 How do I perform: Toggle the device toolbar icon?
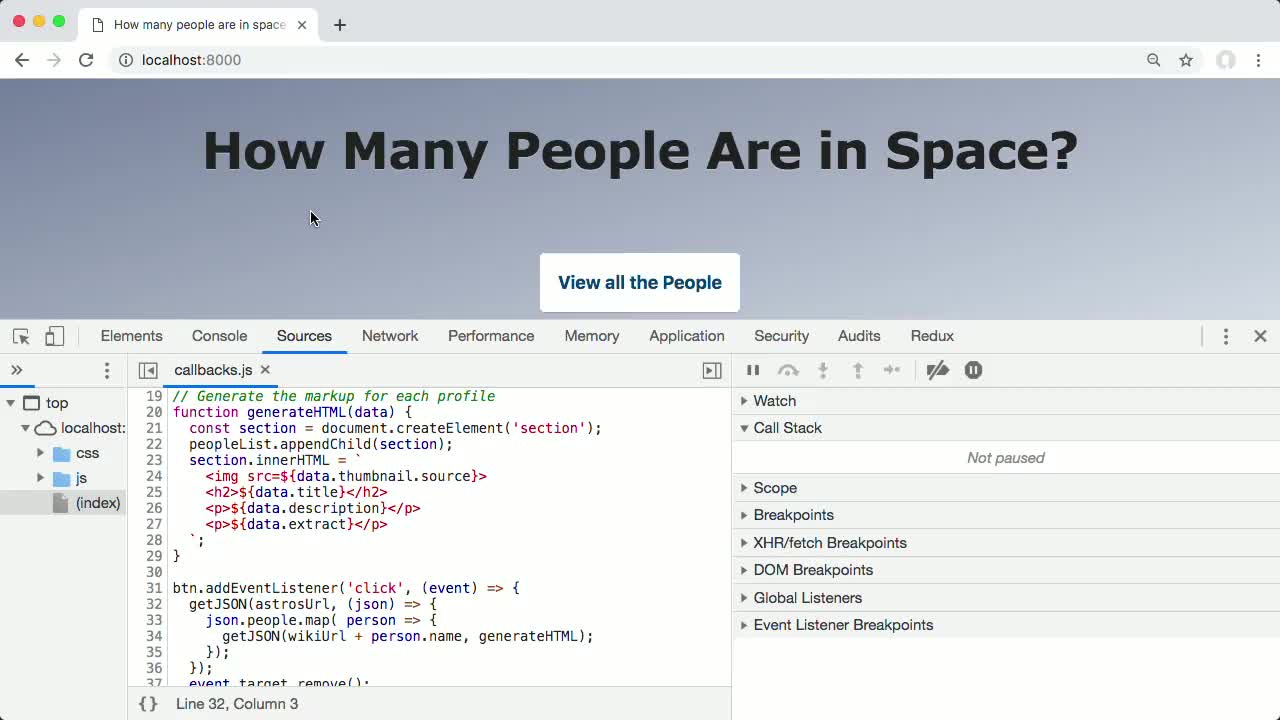click(54, 336)
